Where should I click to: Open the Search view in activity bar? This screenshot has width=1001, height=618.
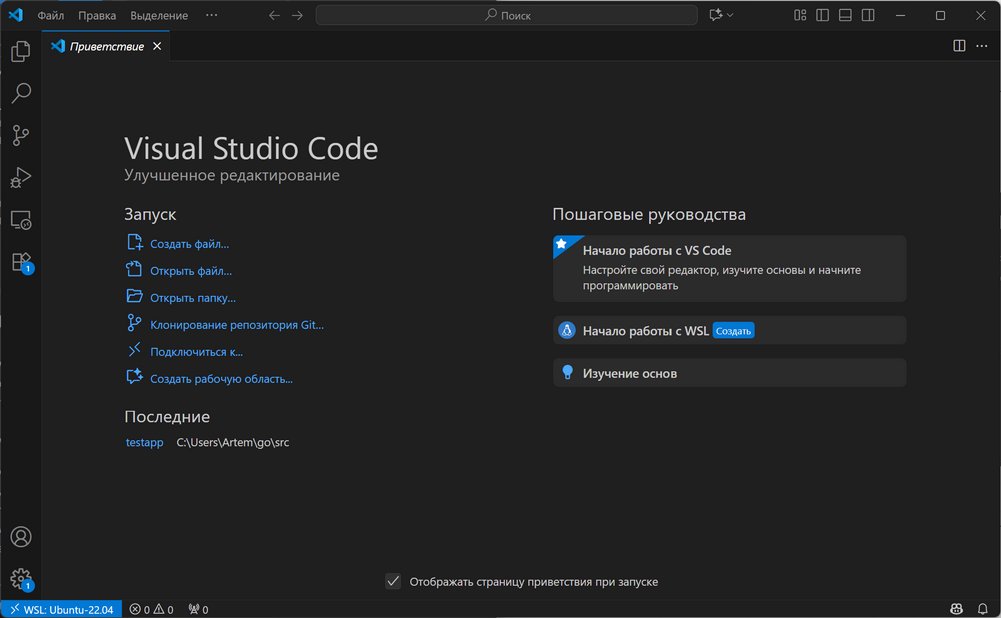tap(21, 93)
